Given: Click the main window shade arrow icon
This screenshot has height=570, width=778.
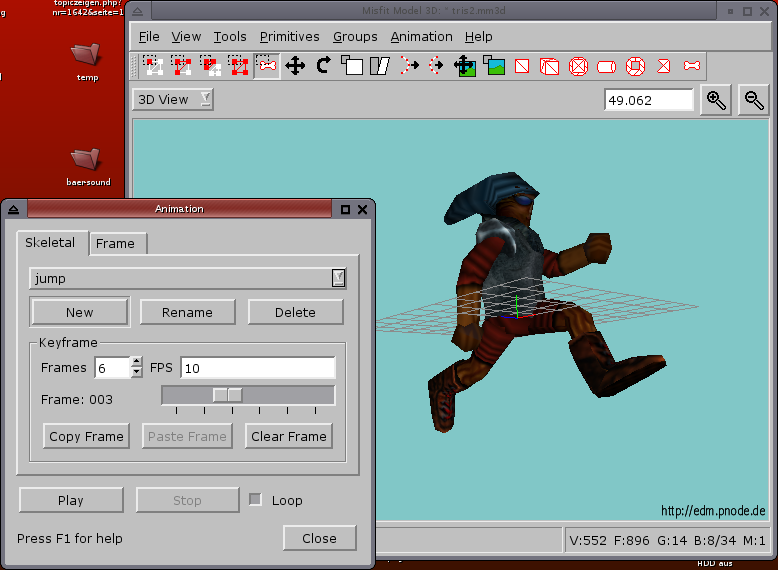Looking at the screenshot, I should click(x=138, y=11).
